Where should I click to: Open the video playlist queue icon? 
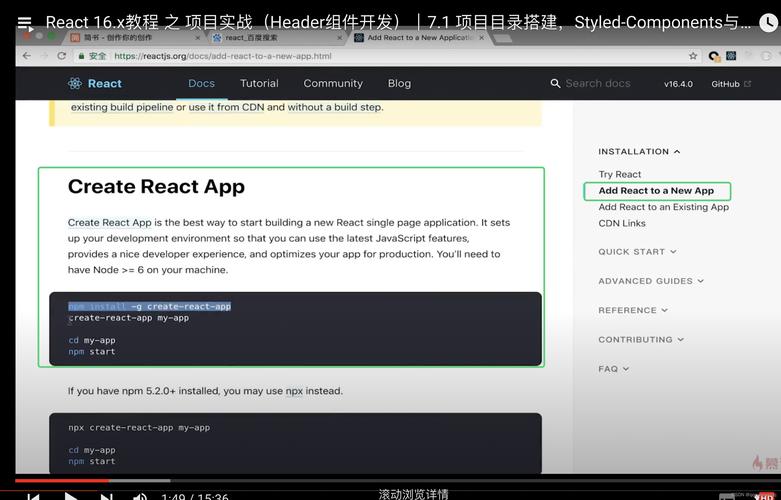coord(24,23)
